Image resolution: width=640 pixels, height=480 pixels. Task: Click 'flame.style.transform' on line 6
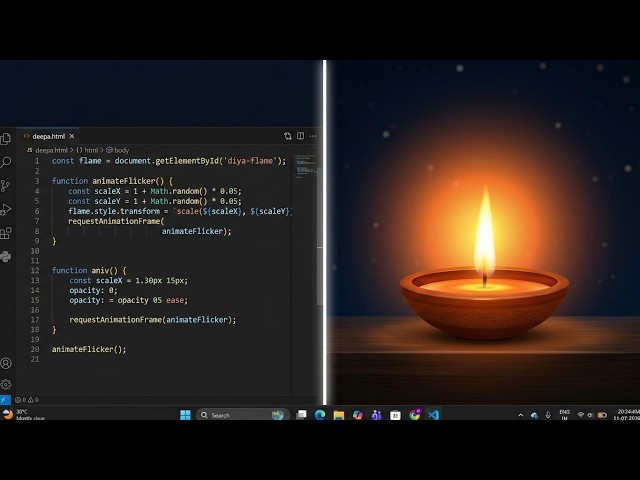[114, 211]
